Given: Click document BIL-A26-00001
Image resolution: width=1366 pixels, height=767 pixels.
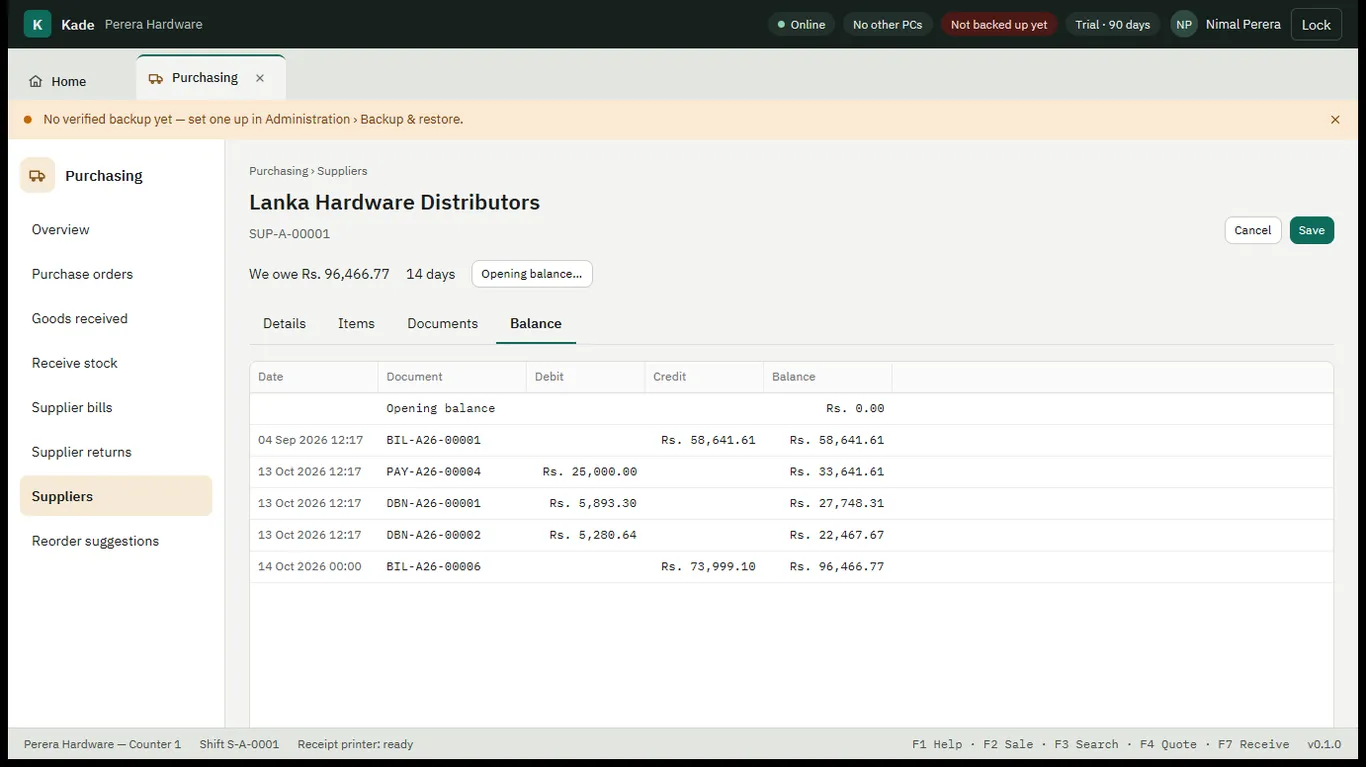Looking at the screenshot, I should [x=434, y=440].
